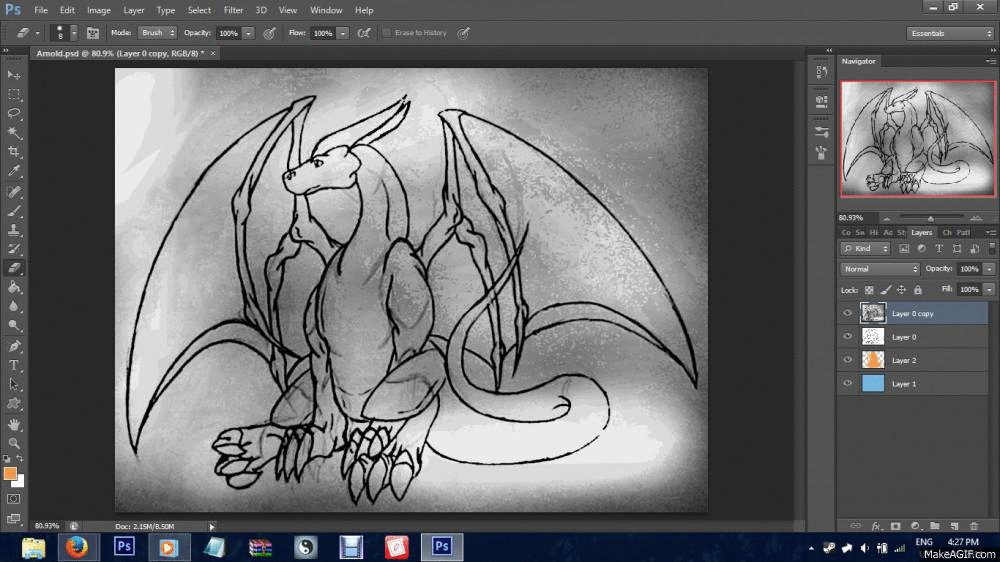Select the Zoom tool

click(14, 442)
